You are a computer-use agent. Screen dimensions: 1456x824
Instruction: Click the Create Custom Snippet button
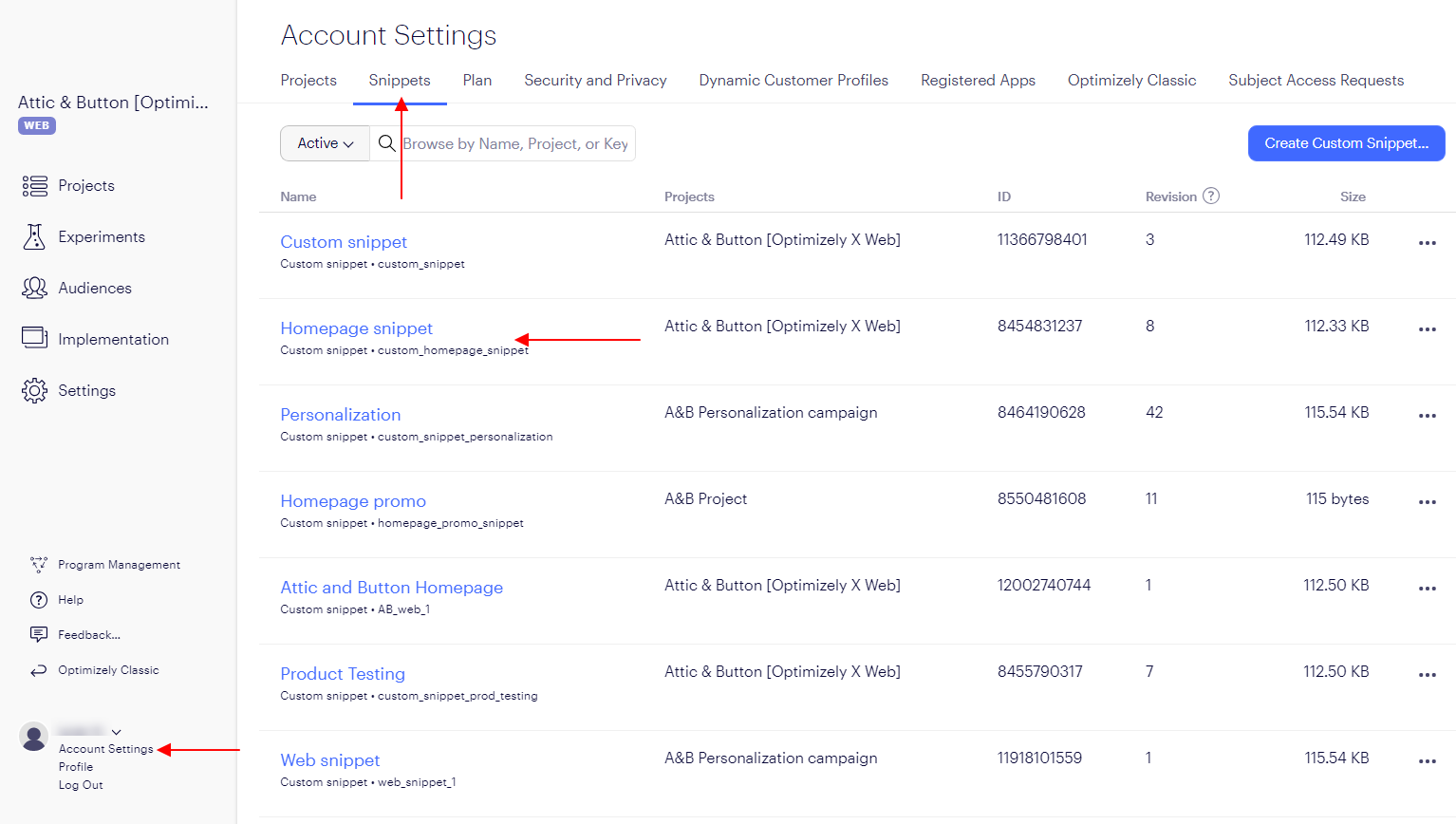point(1346,143)
